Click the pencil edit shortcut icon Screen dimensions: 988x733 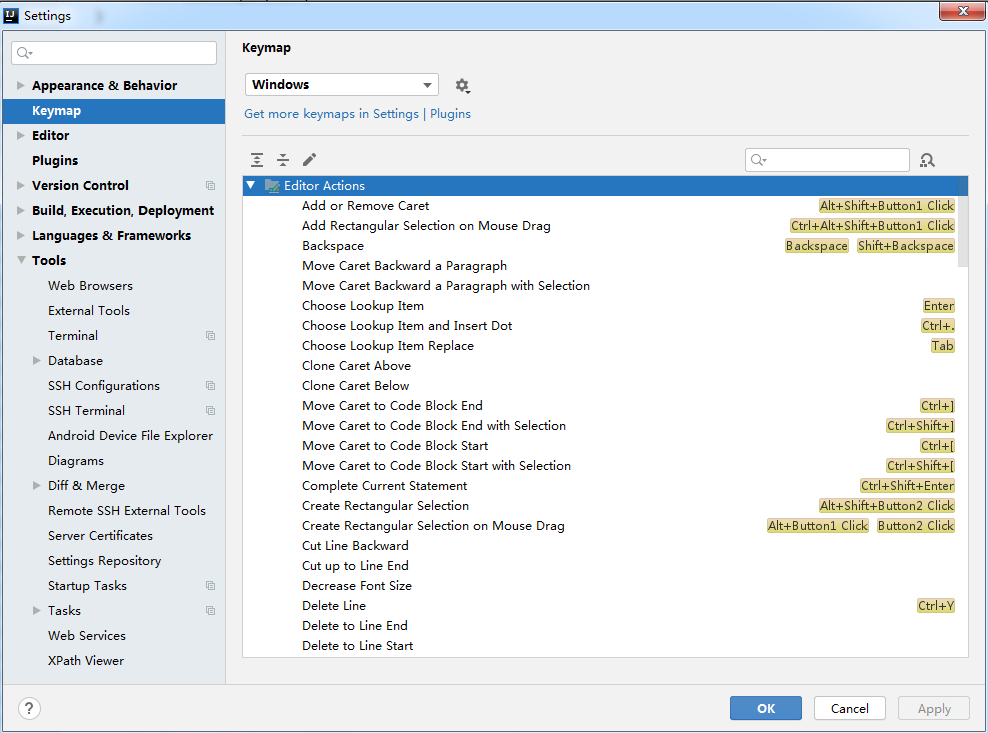[x=309, y=159]
